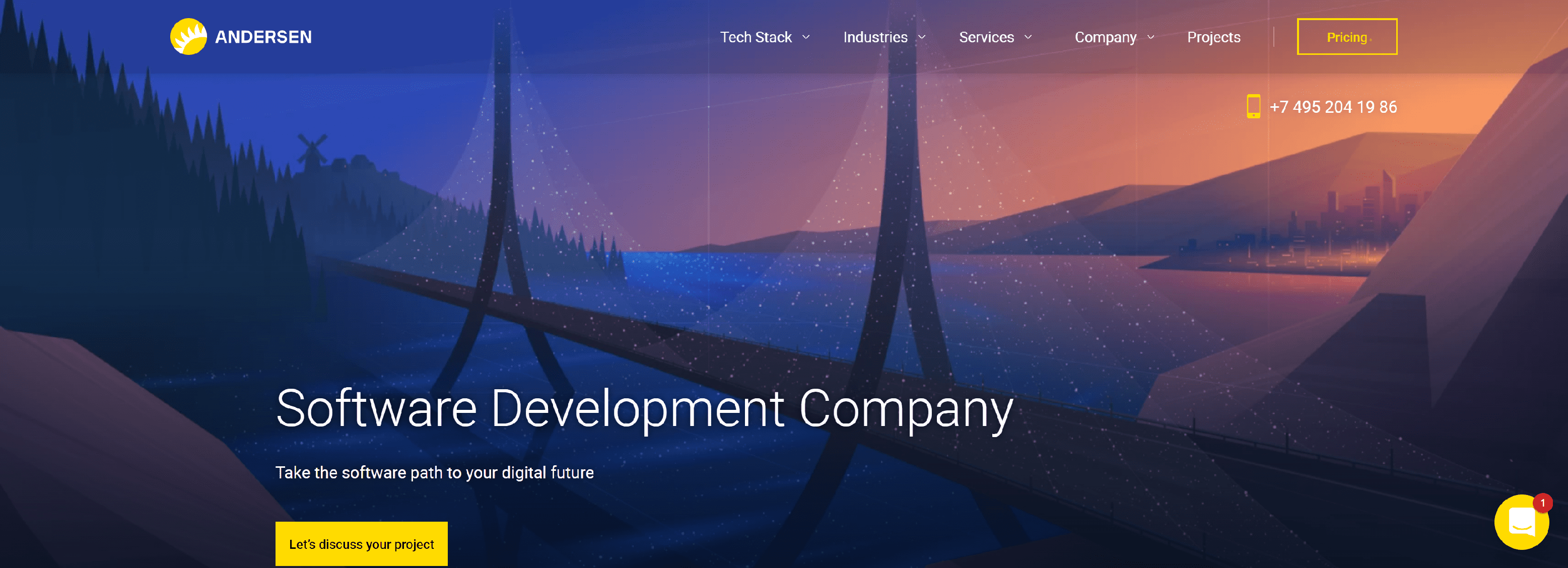
Task: Open the Tech Stack menu item
Action: 756,37
